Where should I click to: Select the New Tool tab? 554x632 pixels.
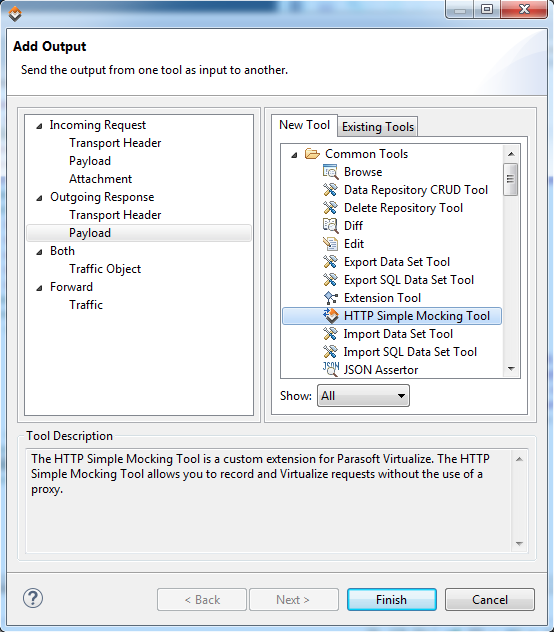304,125
